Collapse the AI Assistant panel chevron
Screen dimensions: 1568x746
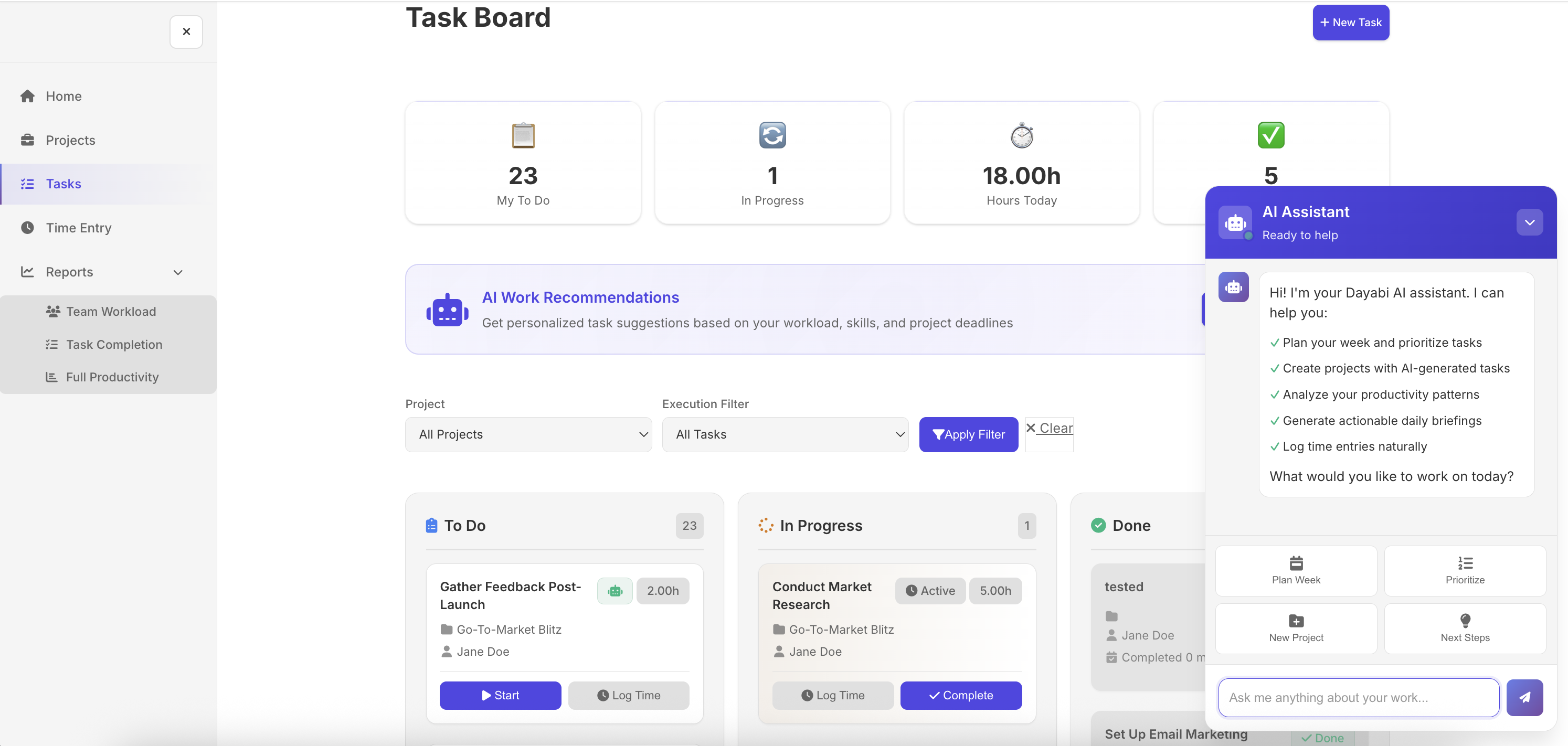pos(1529,223)
